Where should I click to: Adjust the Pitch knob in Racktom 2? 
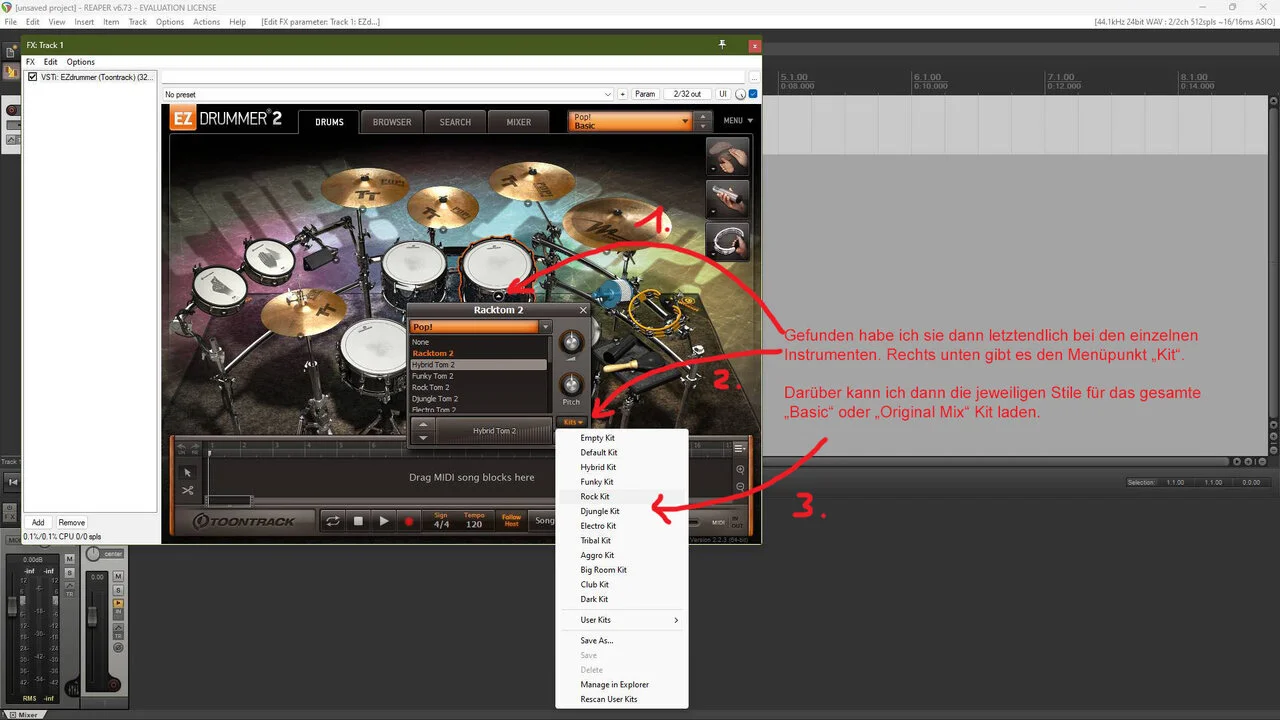[x=571, y=384]
